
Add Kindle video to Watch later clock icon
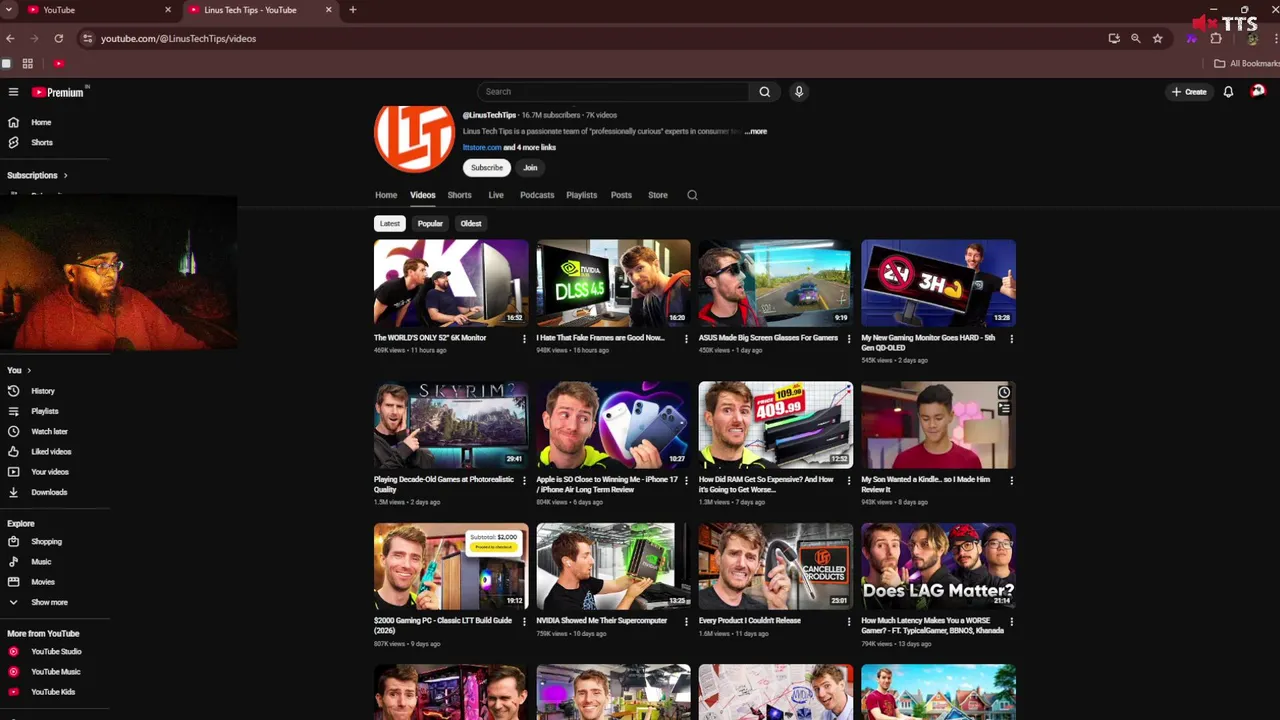pyautogui.click(x=1004, y=393)
